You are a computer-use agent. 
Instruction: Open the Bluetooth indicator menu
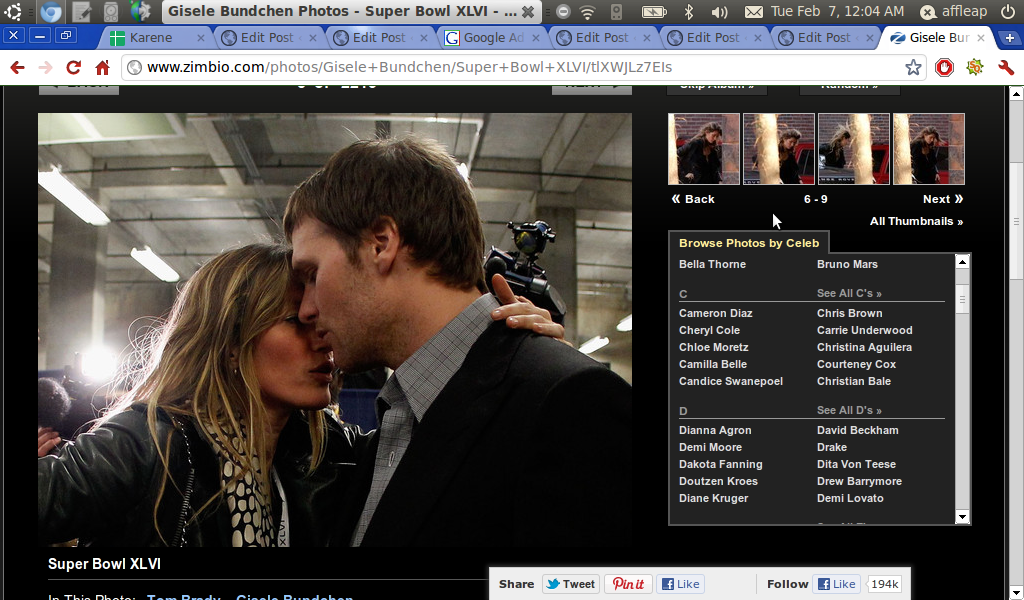coord(688,12)
